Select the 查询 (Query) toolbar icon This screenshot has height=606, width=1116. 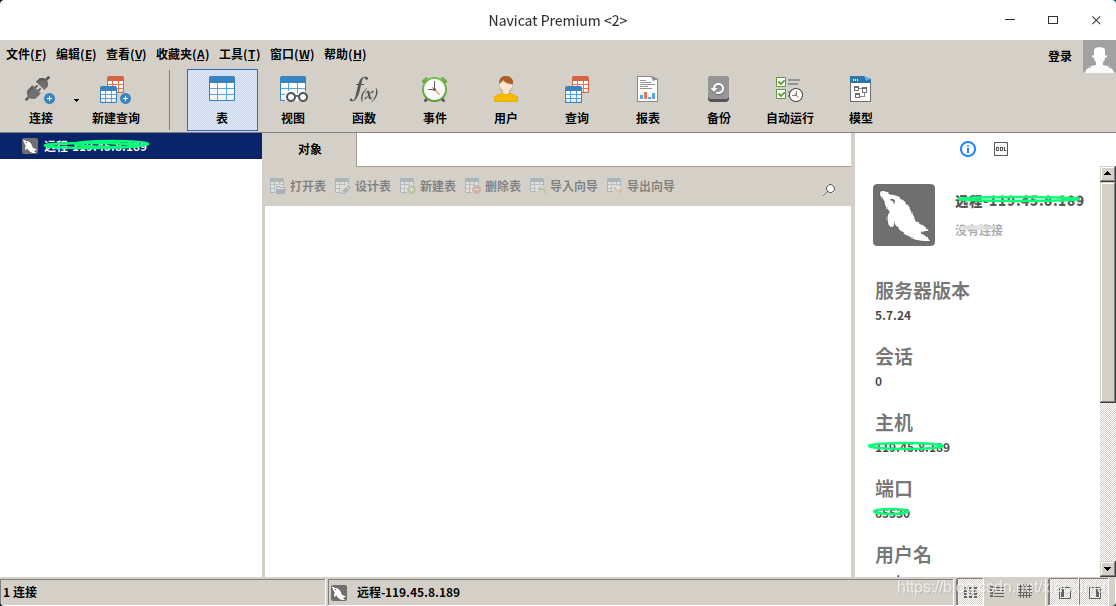pyautogui.click(x=577, y=90)
